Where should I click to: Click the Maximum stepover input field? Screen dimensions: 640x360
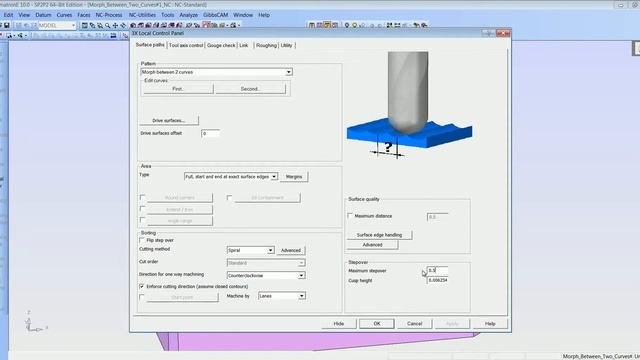(438, 270)
